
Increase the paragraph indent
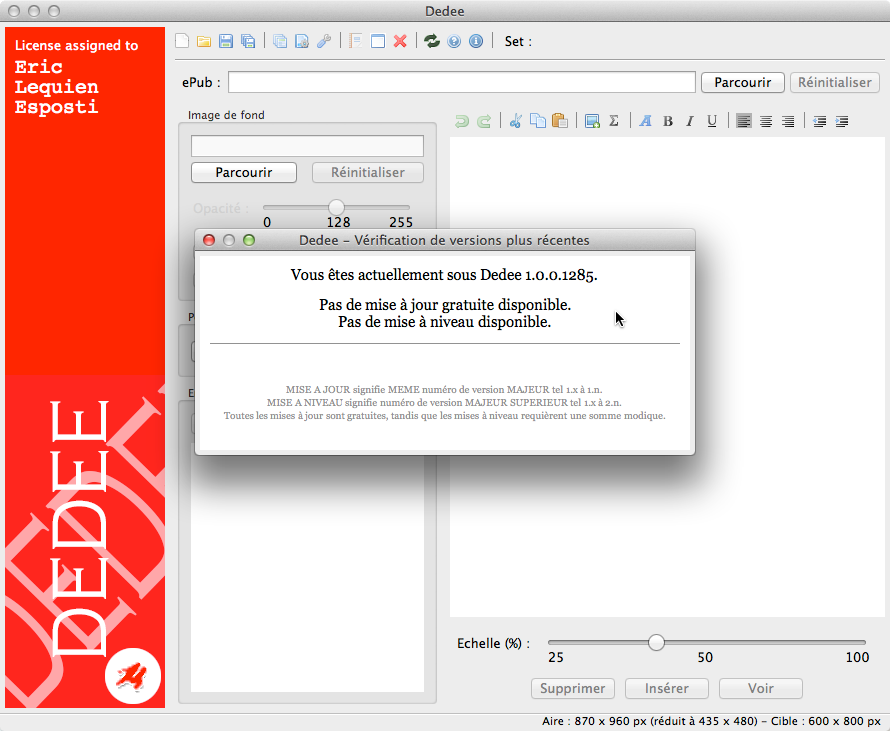842,121
